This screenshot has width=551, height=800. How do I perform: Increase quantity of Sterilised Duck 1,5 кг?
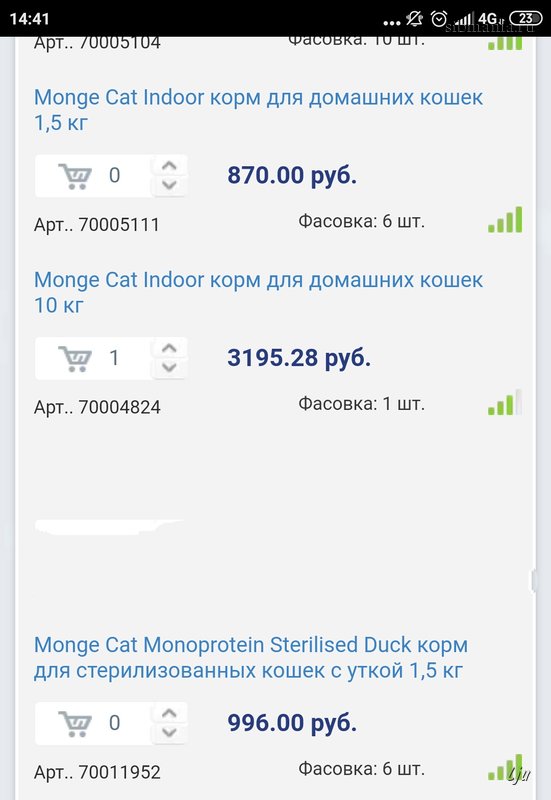pyautogui.click(x=169, y=713)
